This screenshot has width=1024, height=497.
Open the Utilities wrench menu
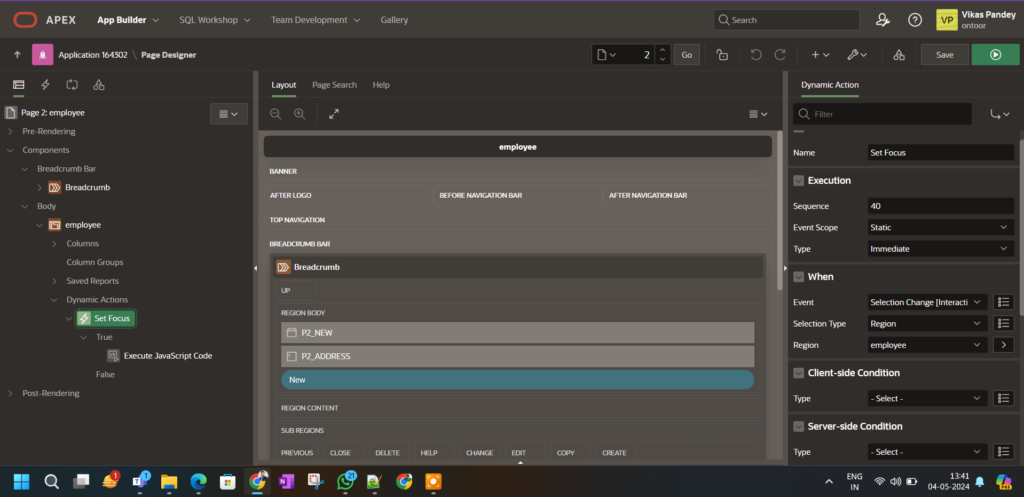coord(856,55)
